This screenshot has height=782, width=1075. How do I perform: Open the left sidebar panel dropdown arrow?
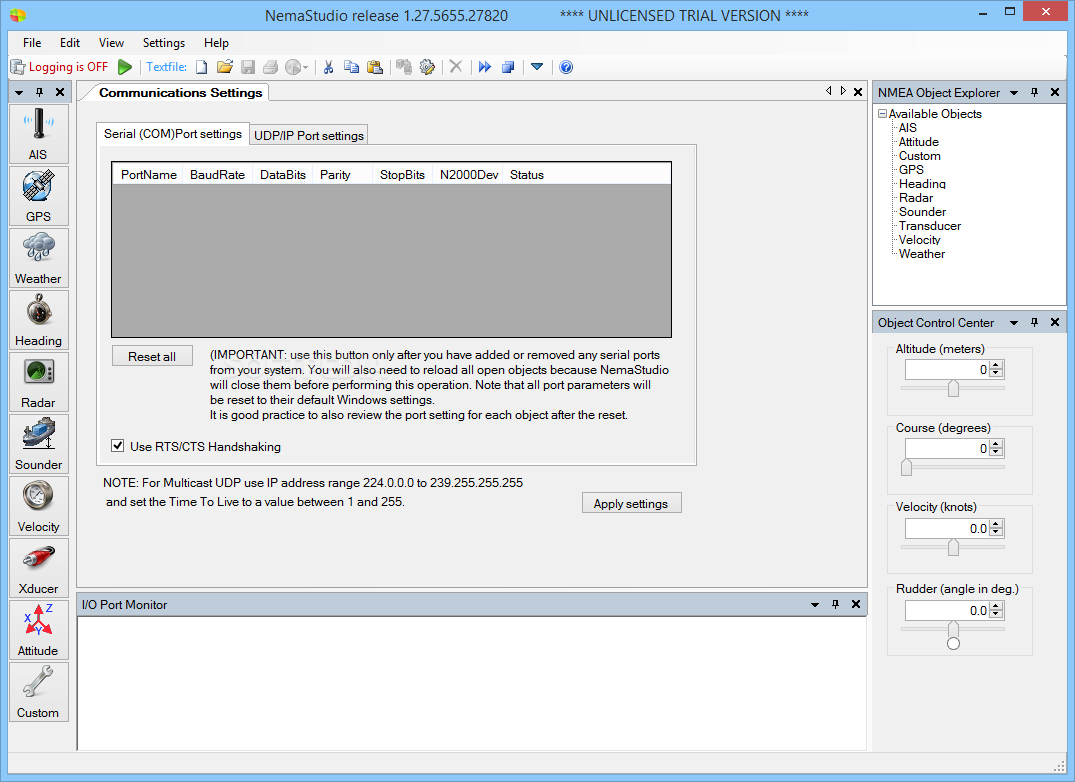(19, 93)
